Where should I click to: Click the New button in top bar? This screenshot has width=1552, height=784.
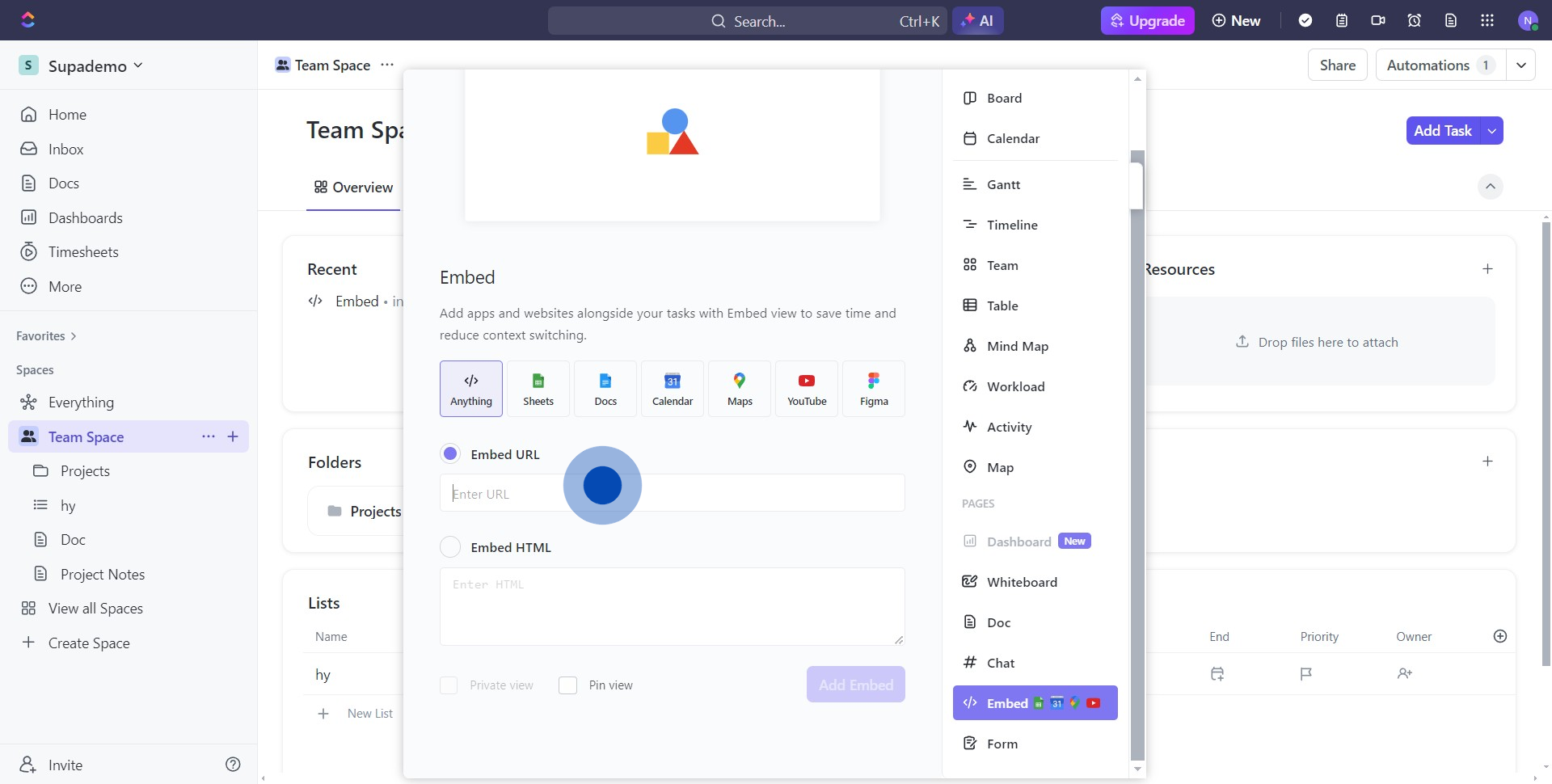point(1237,21)
